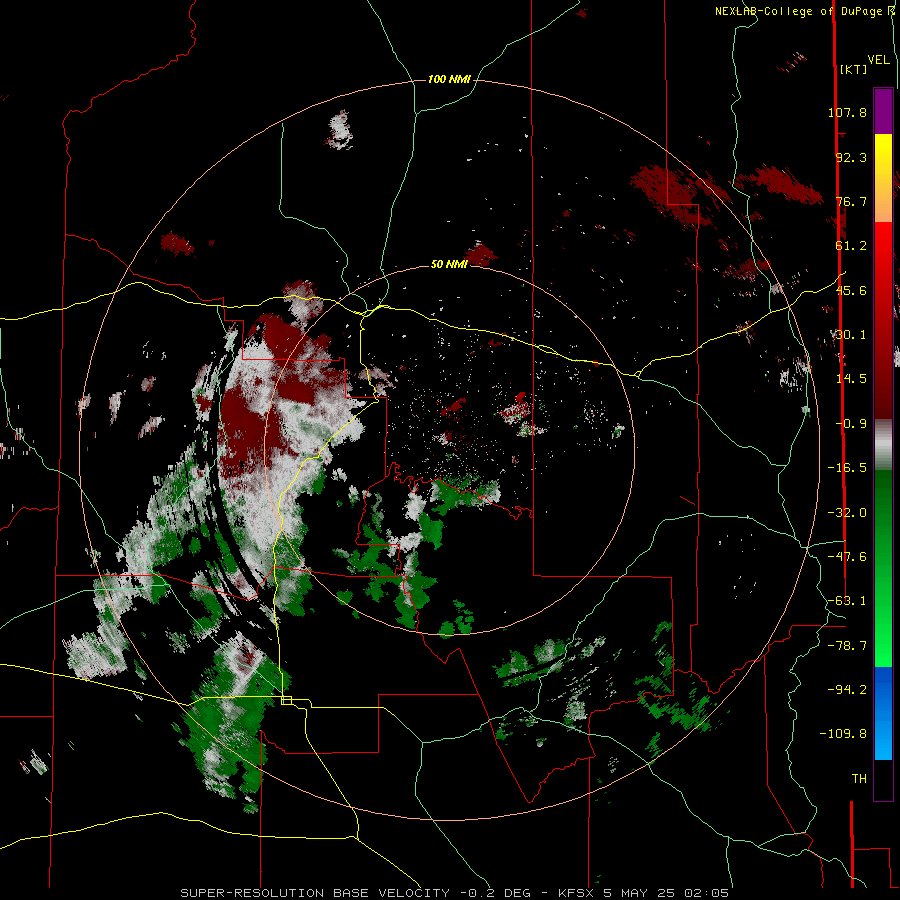Pick the purple segment of the color bar
Viewport: 900px width, 900px height.
(883, 111)
